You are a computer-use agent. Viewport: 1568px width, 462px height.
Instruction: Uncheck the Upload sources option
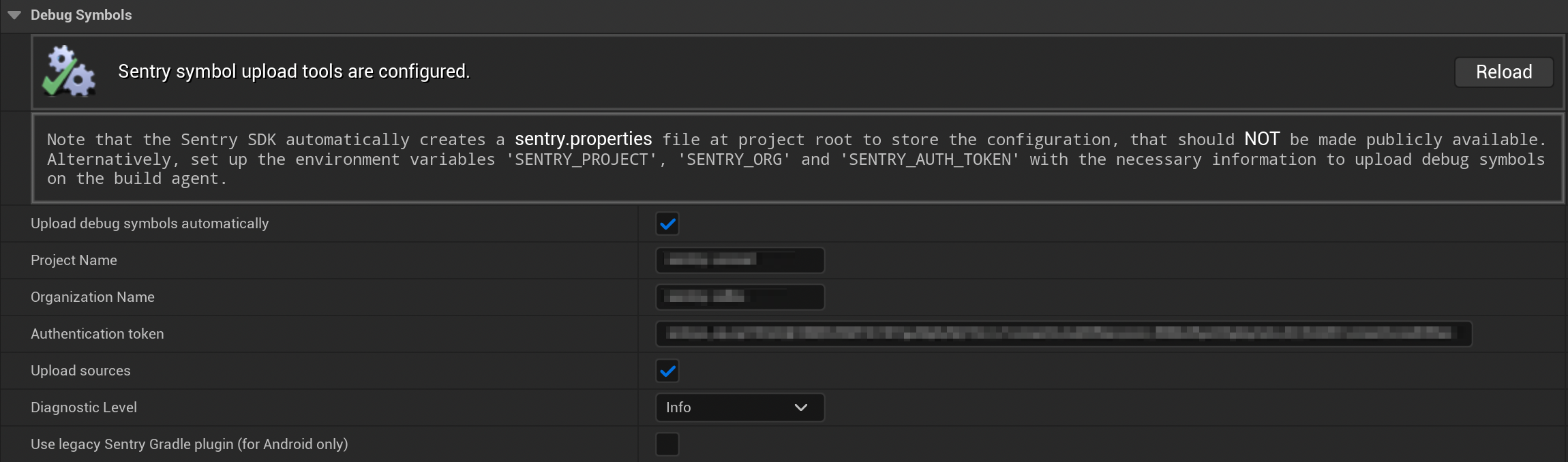[667, 371]
